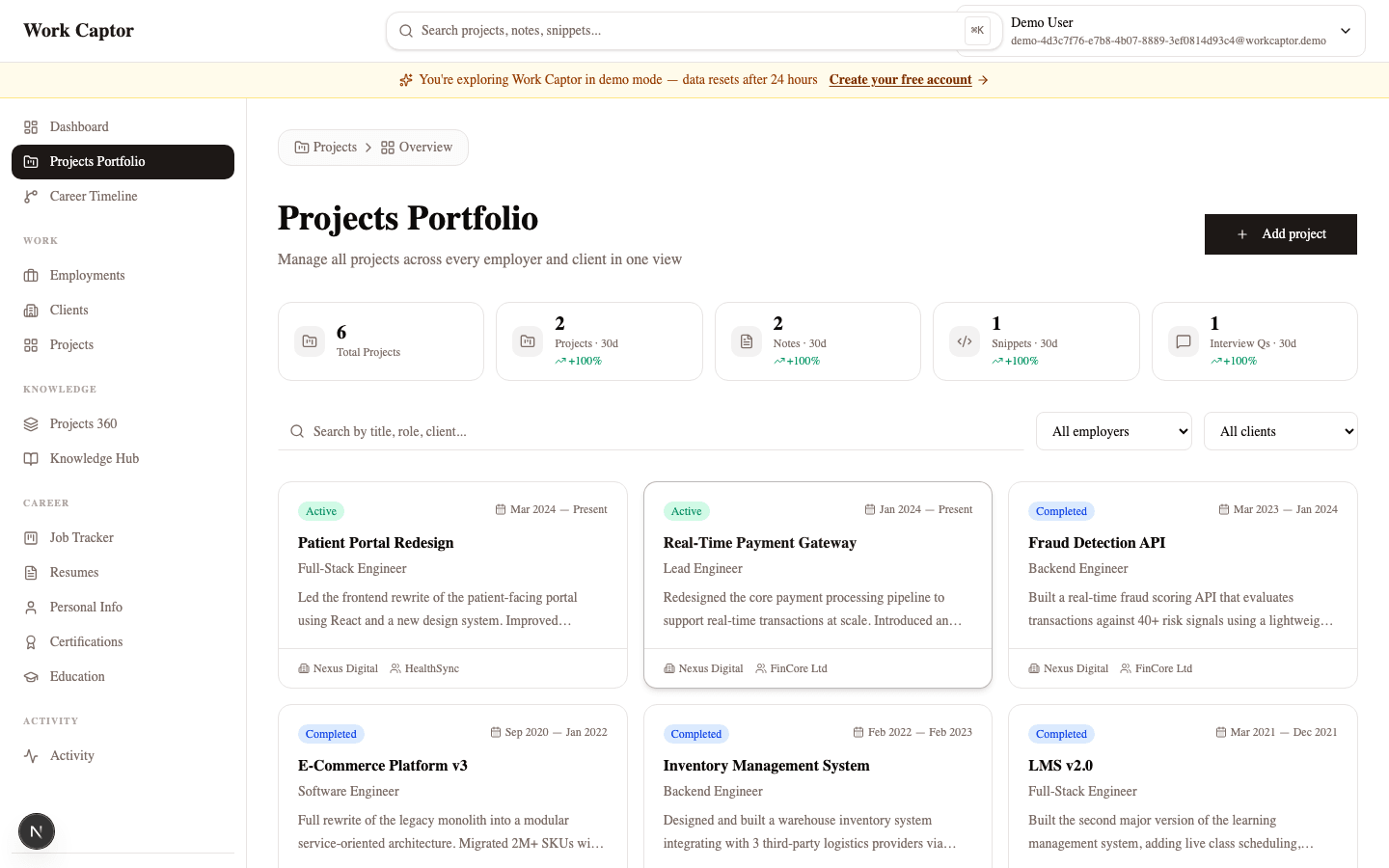Screen dimensions: 1389x868
Task: Click HealthSync client label
Action: (x=431, y=668)
